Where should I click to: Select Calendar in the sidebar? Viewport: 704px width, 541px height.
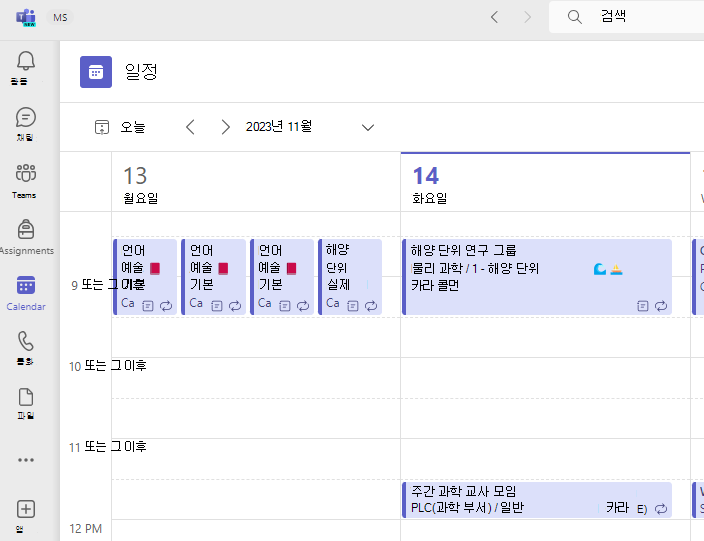pyautogui.click(x=26, y=293)
